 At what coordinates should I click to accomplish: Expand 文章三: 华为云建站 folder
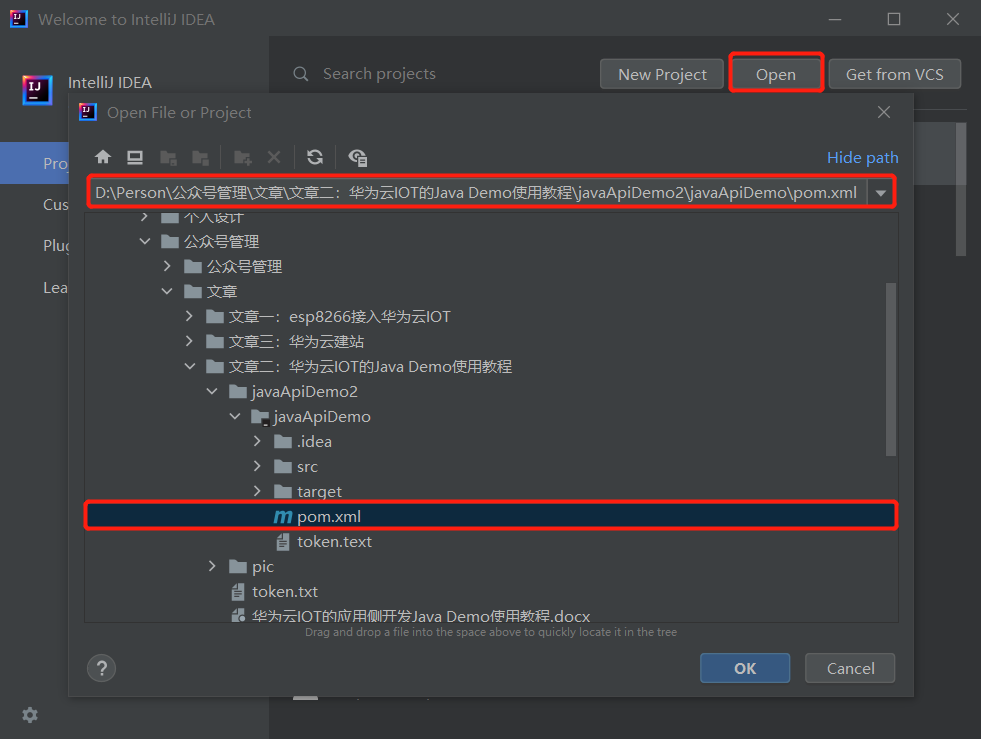tap(189, 341)
